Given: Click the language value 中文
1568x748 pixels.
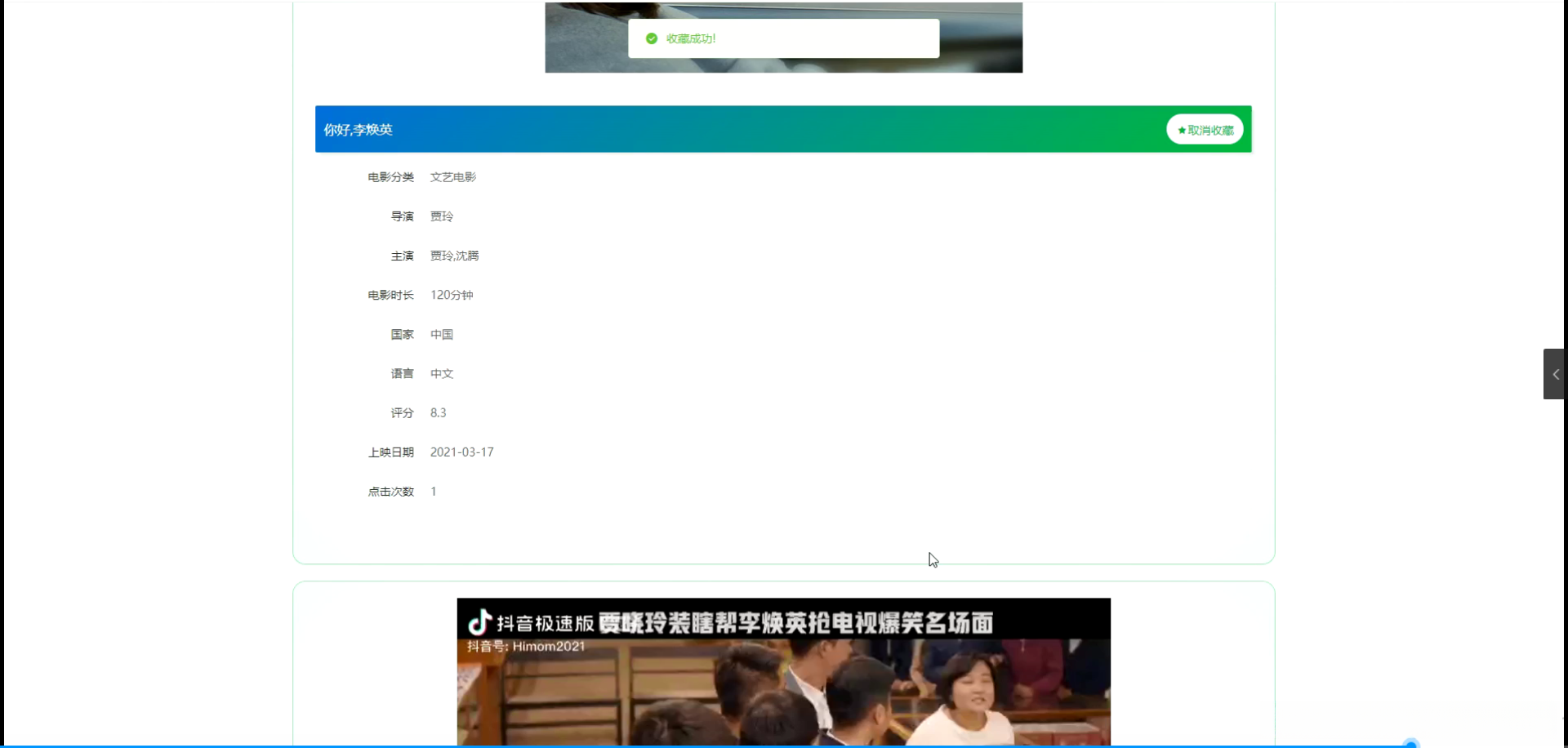Looking at the screenshot, I should coord(442,373).
